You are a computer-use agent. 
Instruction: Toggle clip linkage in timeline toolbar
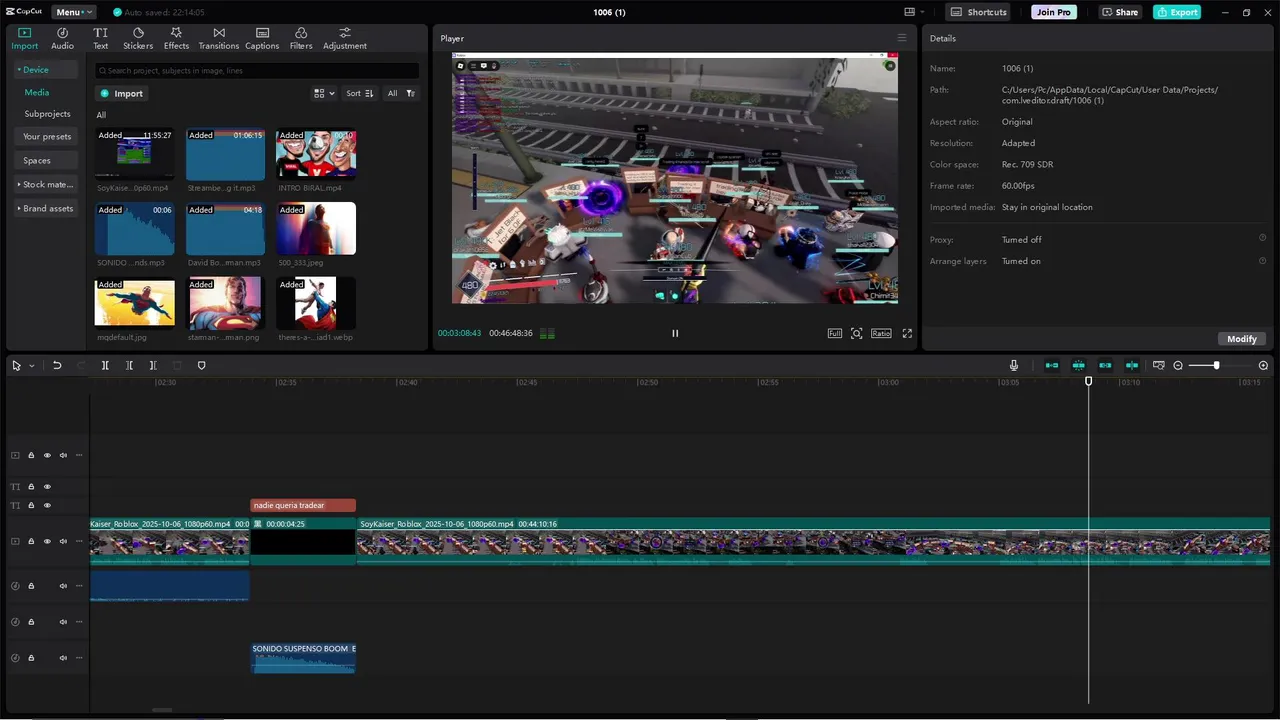coord(1105,365)
